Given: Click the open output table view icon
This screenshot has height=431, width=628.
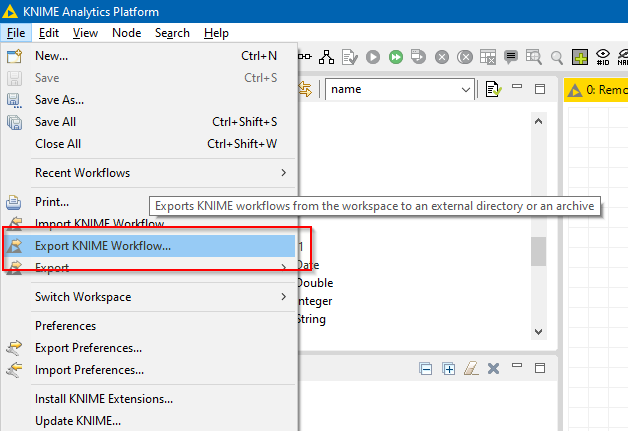Looking at the screenshot, I should click(x=534, y=57).
